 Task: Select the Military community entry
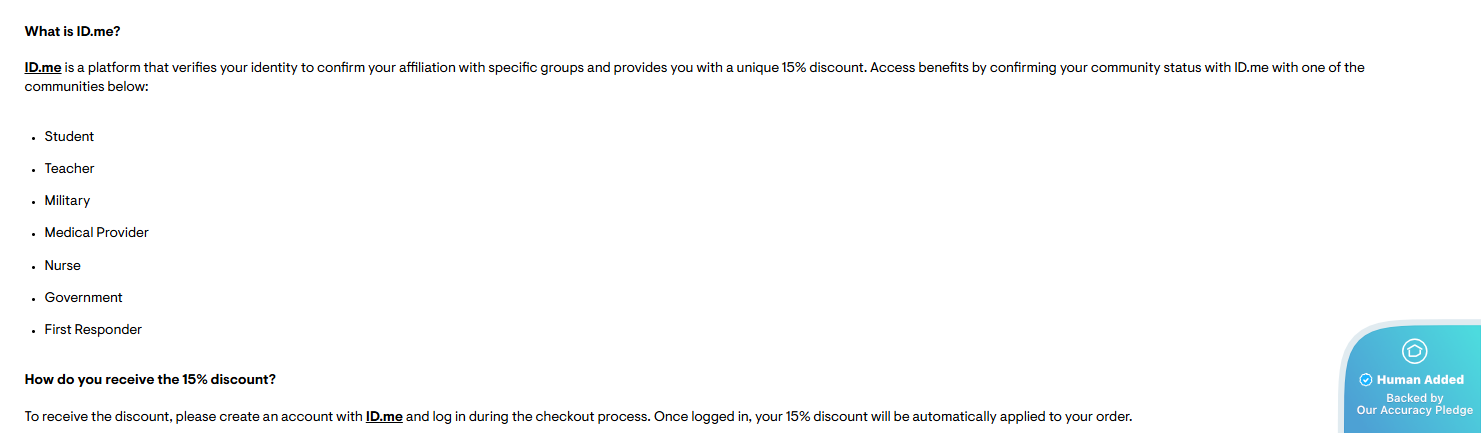67,200
